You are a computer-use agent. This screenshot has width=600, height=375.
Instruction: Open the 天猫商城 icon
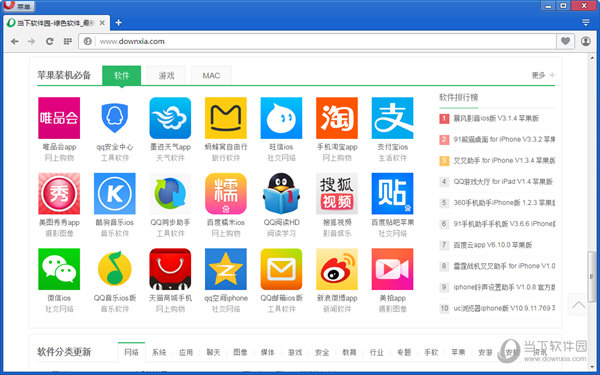click(170, 269)
